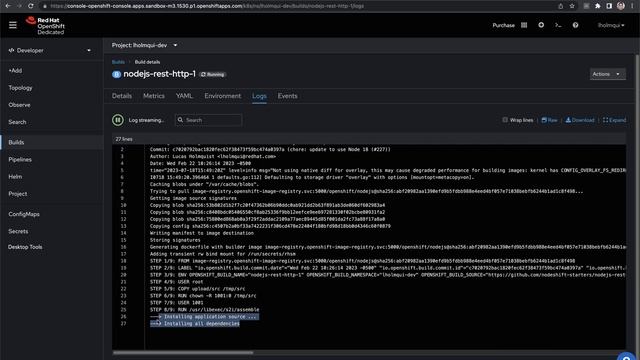
Task: Bookmark this page with the star icon
Action: pyautogui.click(x=572, y=6)
